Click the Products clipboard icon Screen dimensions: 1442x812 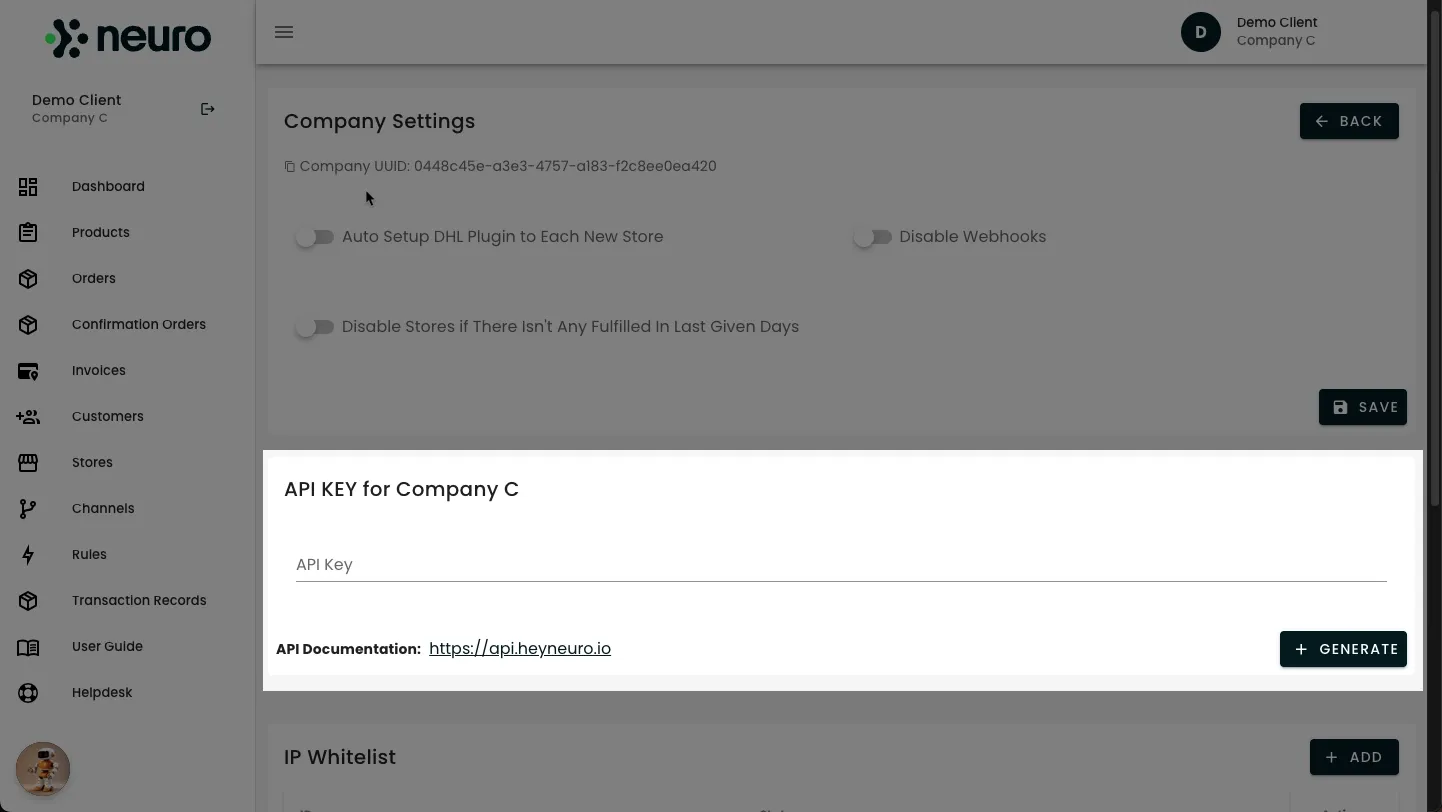point(28,233)
